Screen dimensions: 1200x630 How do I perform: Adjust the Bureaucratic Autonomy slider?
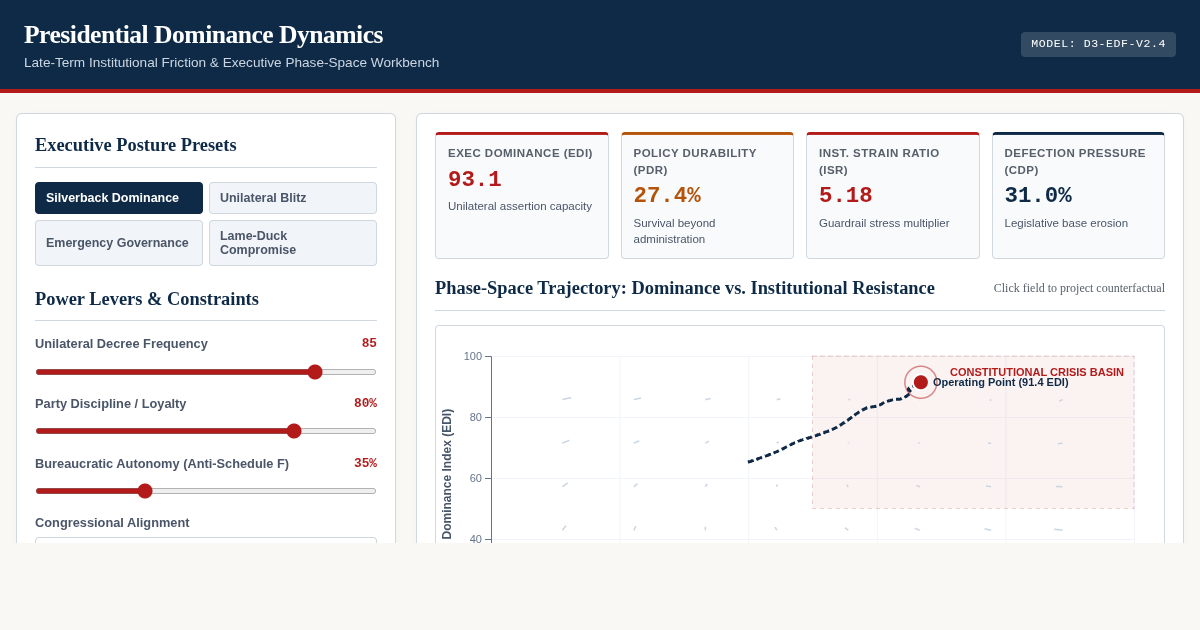click(206, 491)
